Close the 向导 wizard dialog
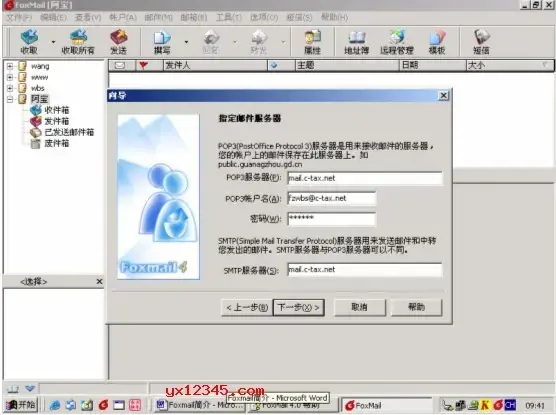 coord(443,96)
